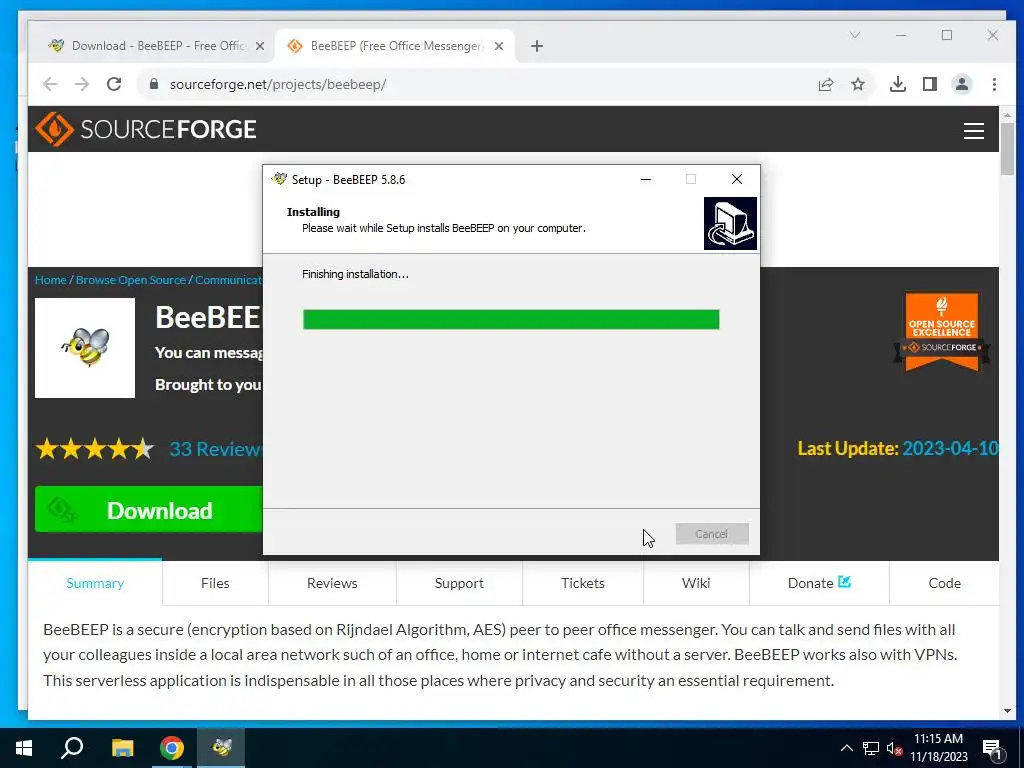Open Windows Start menu
The height and width of the screenshot is (768, 1024).
(24, 748)
